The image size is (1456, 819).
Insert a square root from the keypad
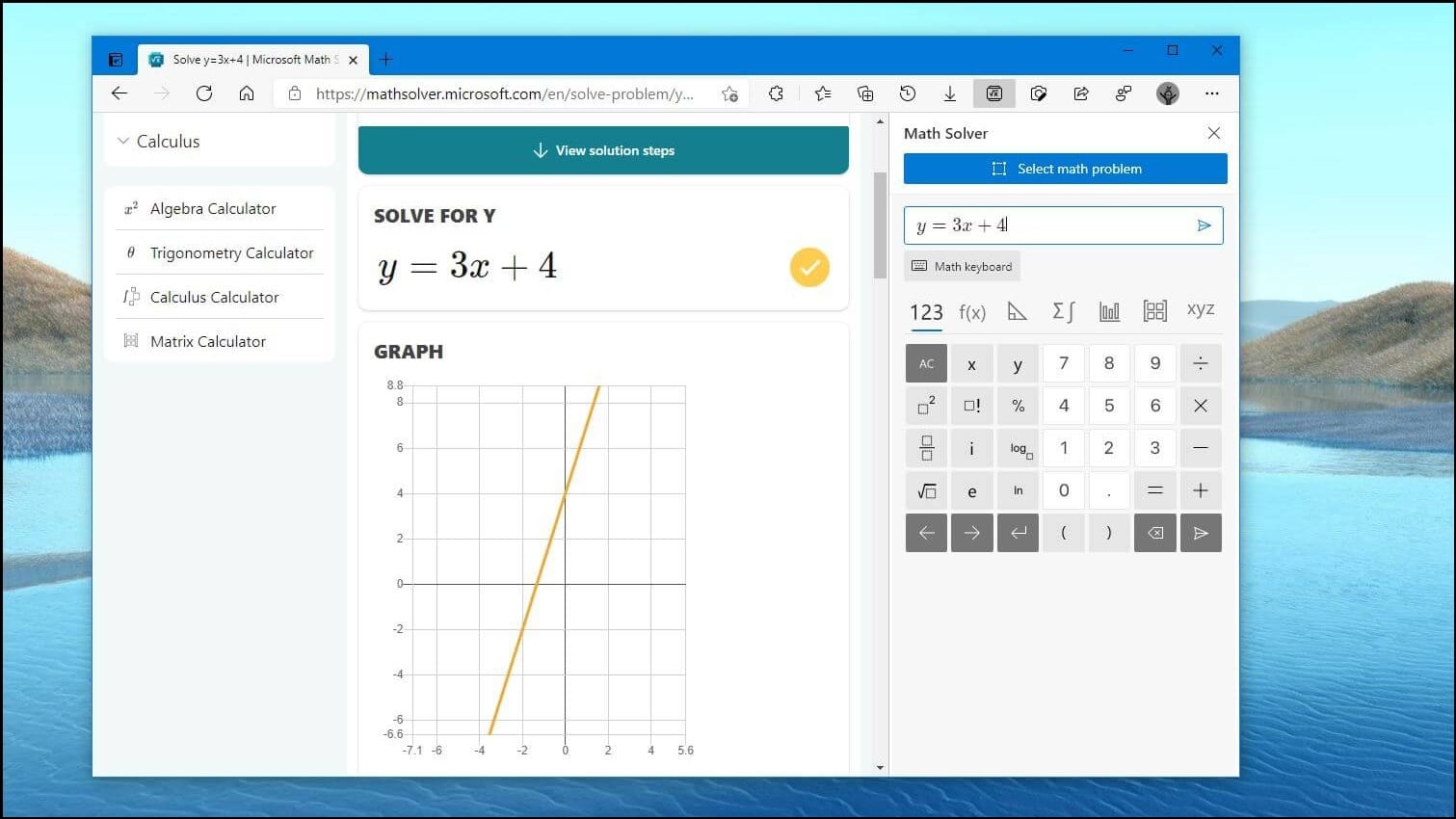(x=926, y=490)
